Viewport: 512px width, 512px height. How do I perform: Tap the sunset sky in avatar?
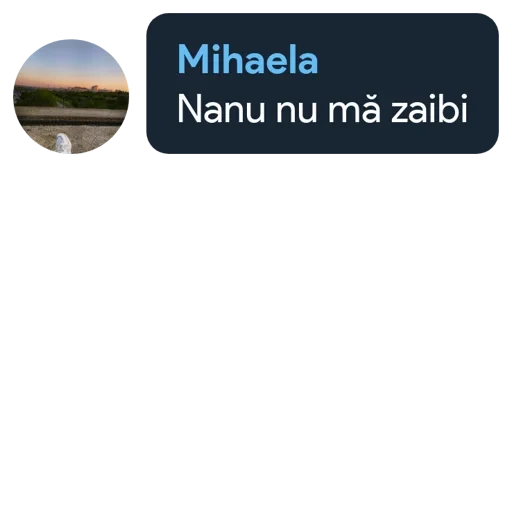pyautogui.click(x=71, y=63)
